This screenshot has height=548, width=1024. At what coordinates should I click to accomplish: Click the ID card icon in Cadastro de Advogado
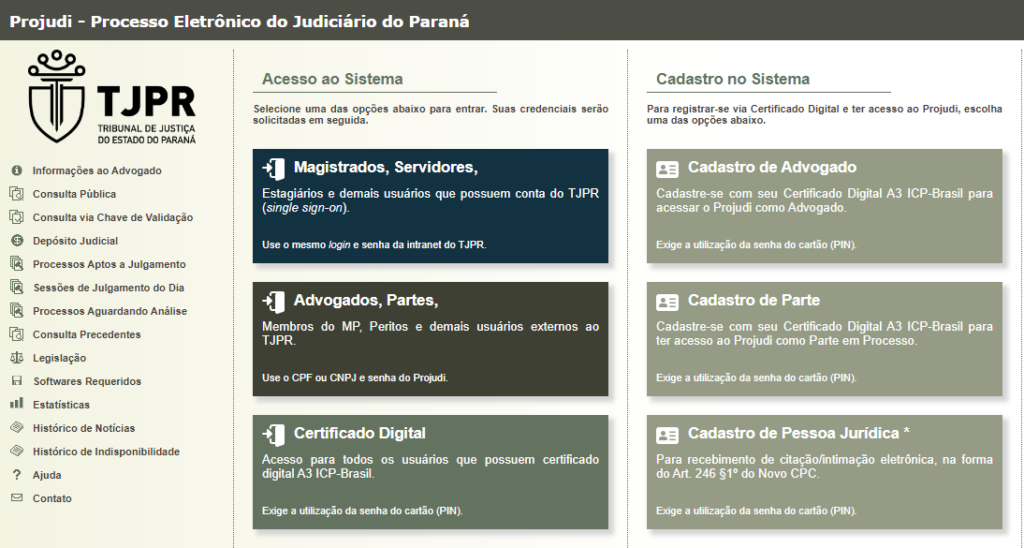(667, 169)
